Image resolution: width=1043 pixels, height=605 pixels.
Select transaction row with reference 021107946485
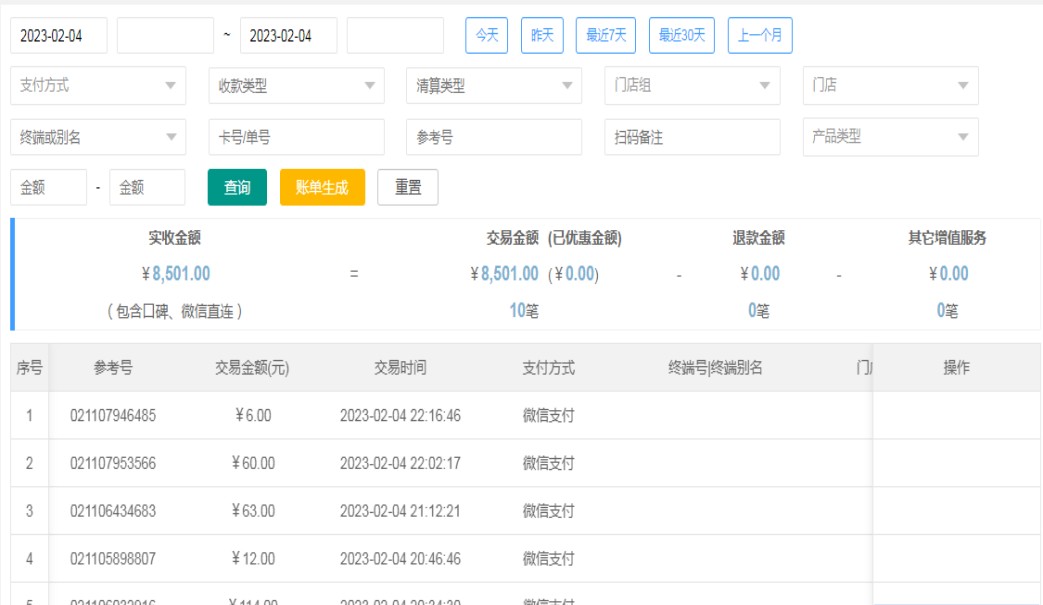pos(113,415)
